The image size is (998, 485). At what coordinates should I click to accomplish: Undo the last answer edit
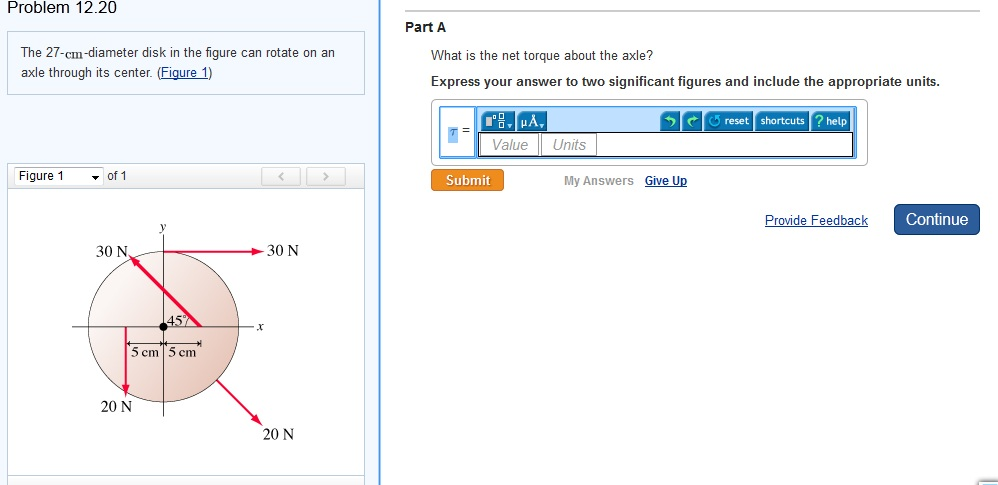669,121
